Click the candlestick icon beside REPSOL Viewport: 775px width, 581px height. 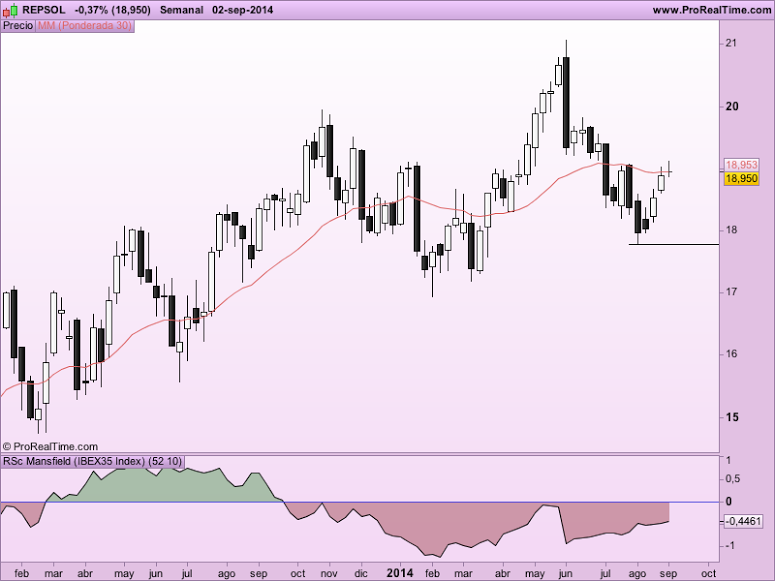tap(11, 10)
